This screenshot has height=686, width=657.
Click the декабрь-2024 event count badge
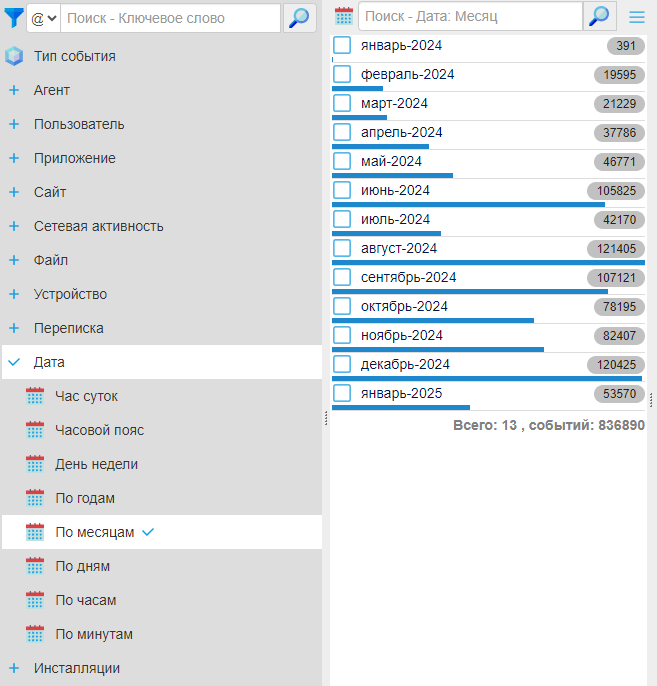click(615, 365)
